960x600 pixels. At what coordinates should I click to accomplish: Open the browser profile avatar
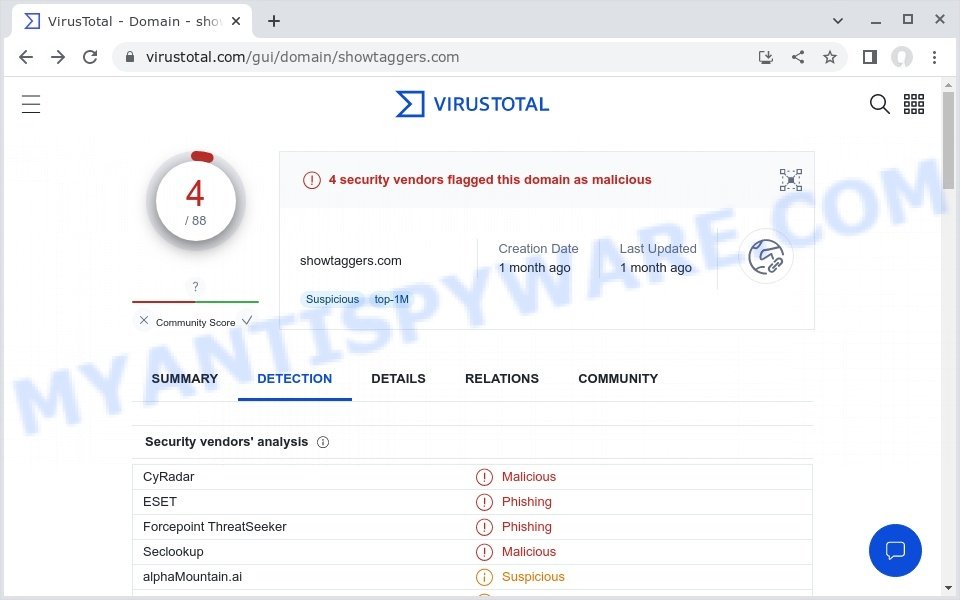901,57
